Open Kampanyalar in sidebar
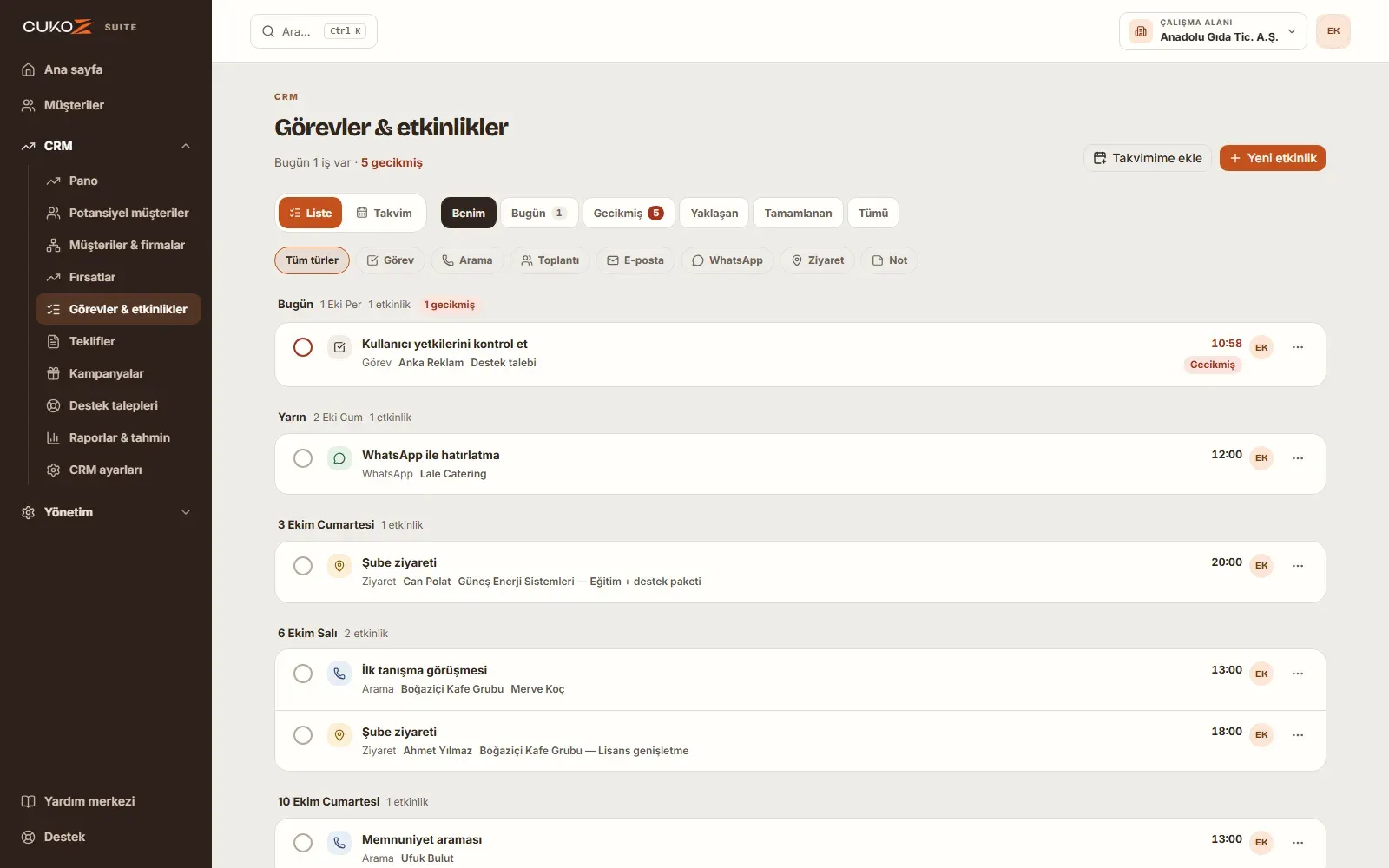1389x868 pixels. [x=118, y=373]
